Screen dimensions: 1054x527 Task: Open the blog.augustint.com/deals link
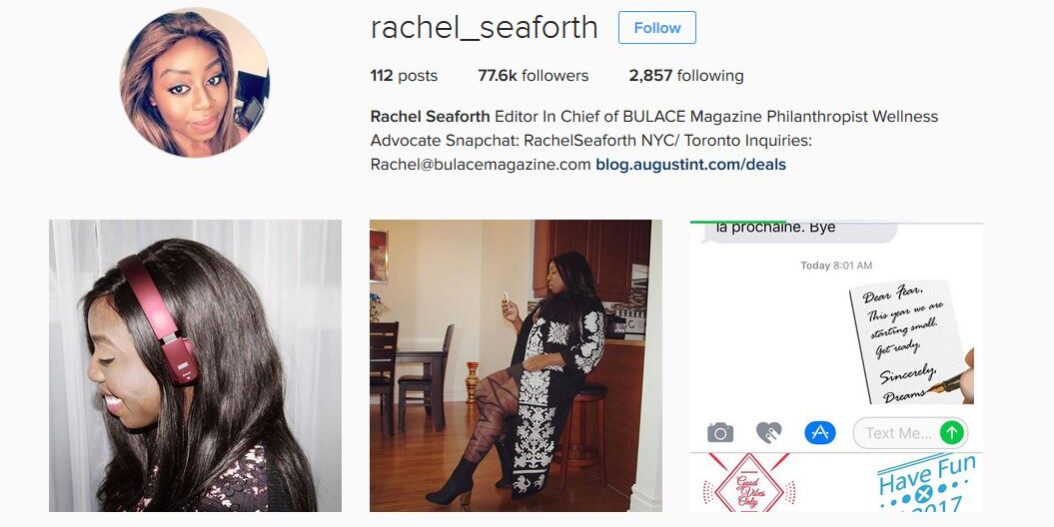(690, 164)
